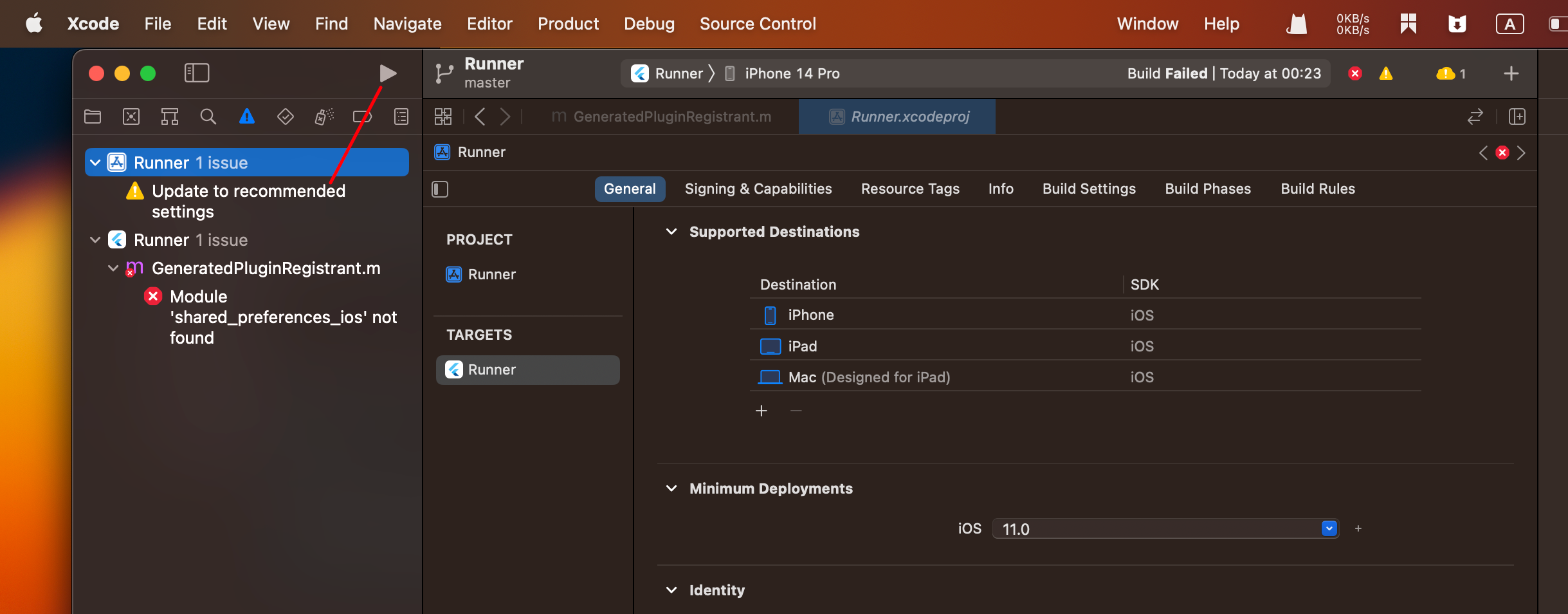This screenshot has width=1568, height=614.
Task: Toggle the project and targets list panel
Action: [440, 189]
